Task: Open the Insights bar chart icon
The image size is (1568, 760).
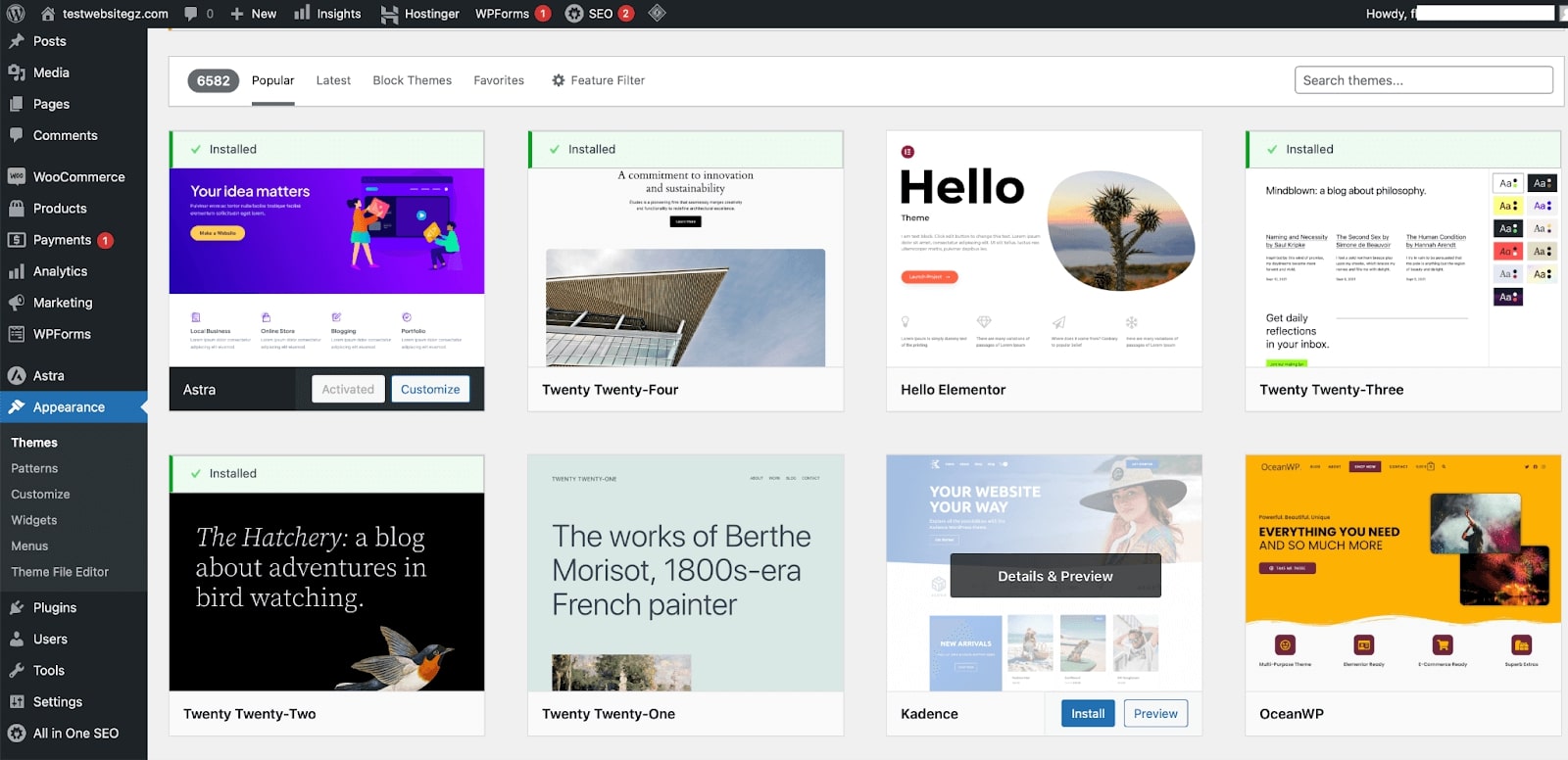Action: pyautogui.click(x=302, y=13)
